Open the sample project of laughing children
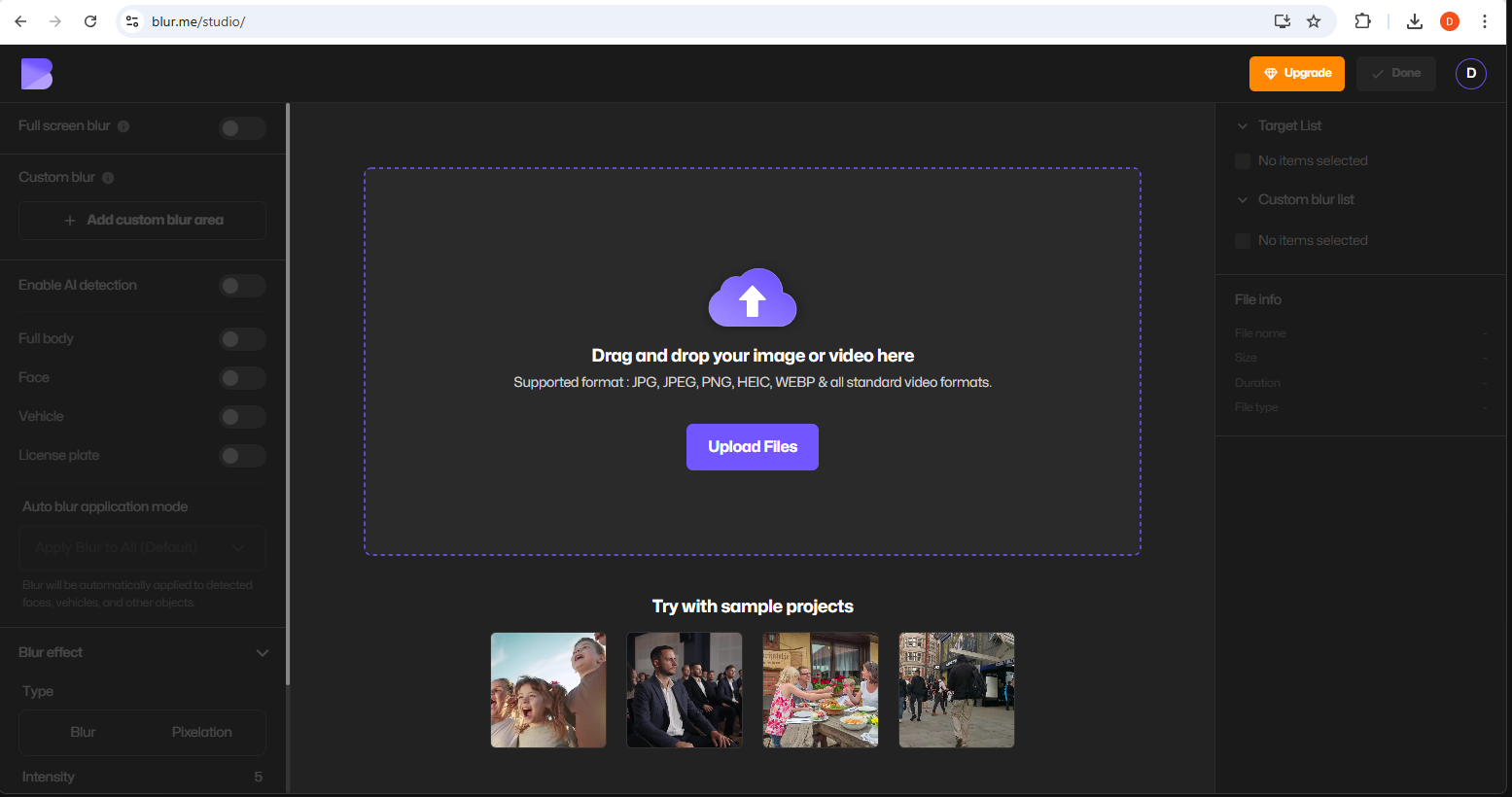 [548, 690]
